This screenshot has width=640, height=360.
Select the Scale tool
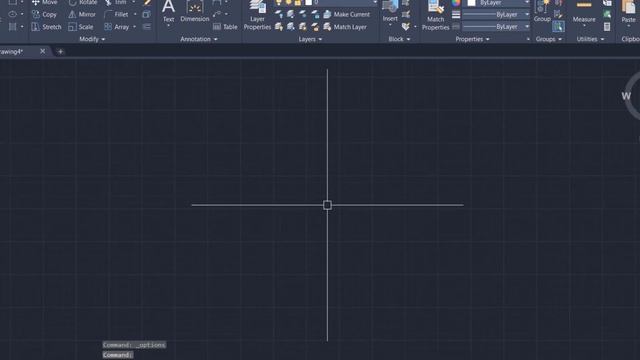pyautogui.click(x=80, y=27)
